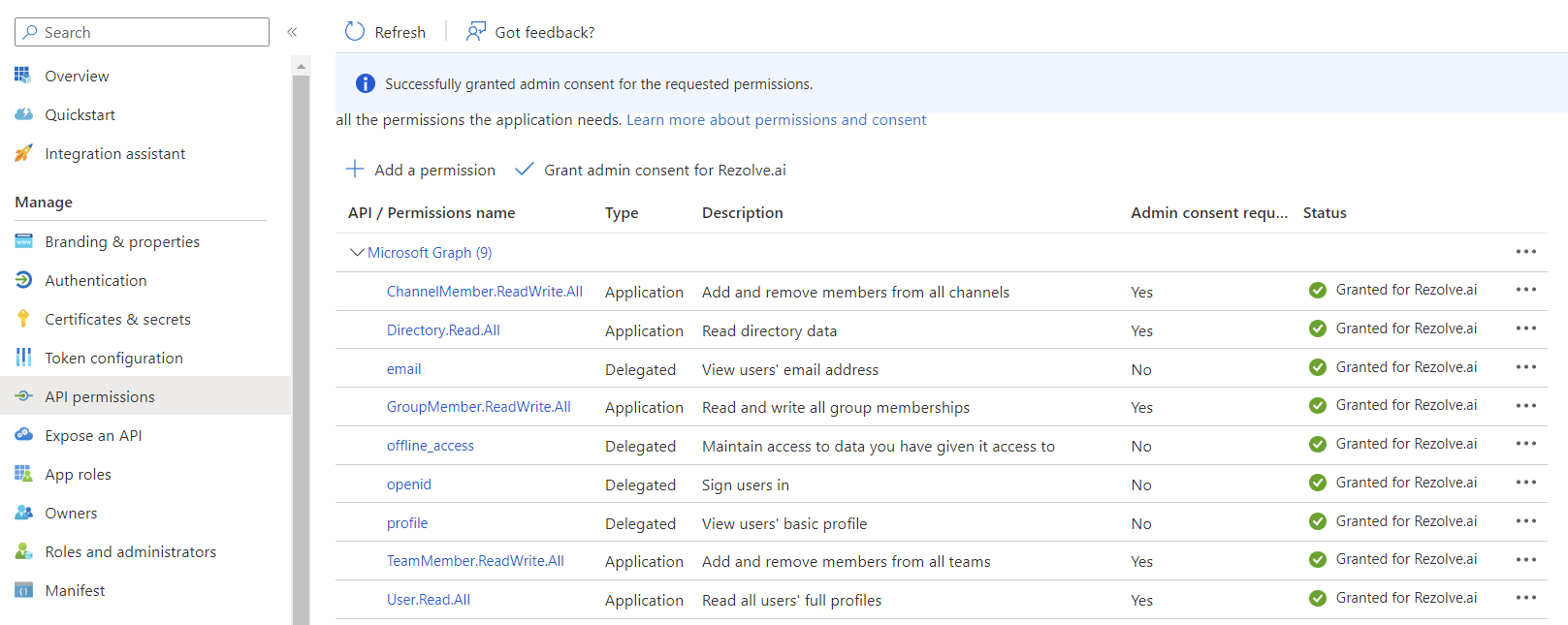Open the offline_access permission link

431,446
